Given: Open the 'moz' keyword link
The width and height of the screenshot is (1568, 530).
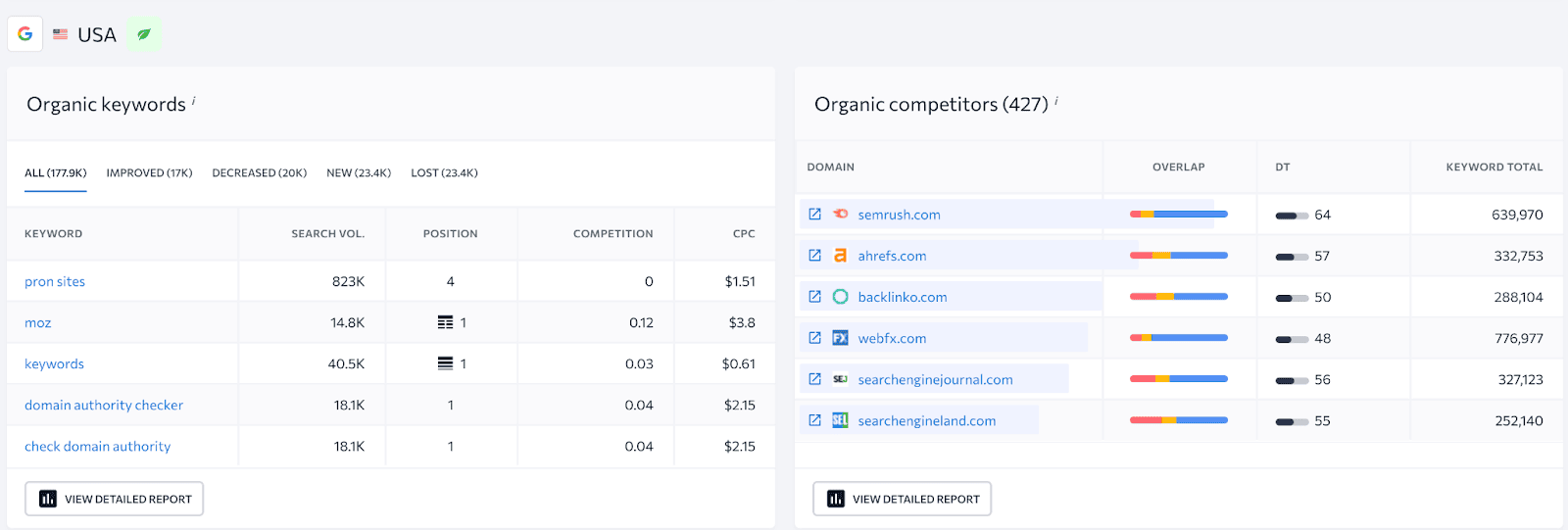Looking at the screenshot, I should pos(38,322).
